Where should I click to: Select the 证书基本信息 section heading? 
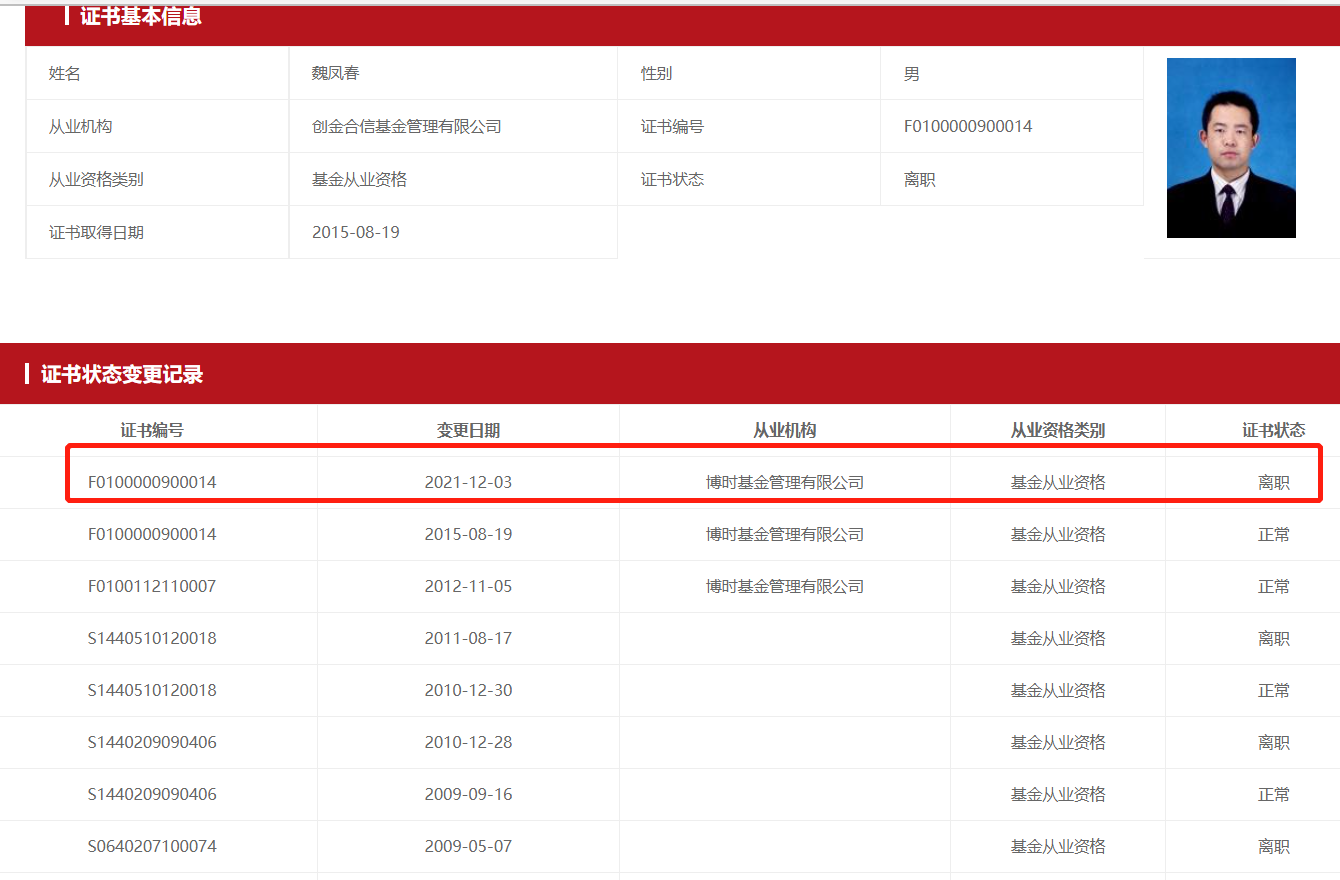click(x=141, y=16)
